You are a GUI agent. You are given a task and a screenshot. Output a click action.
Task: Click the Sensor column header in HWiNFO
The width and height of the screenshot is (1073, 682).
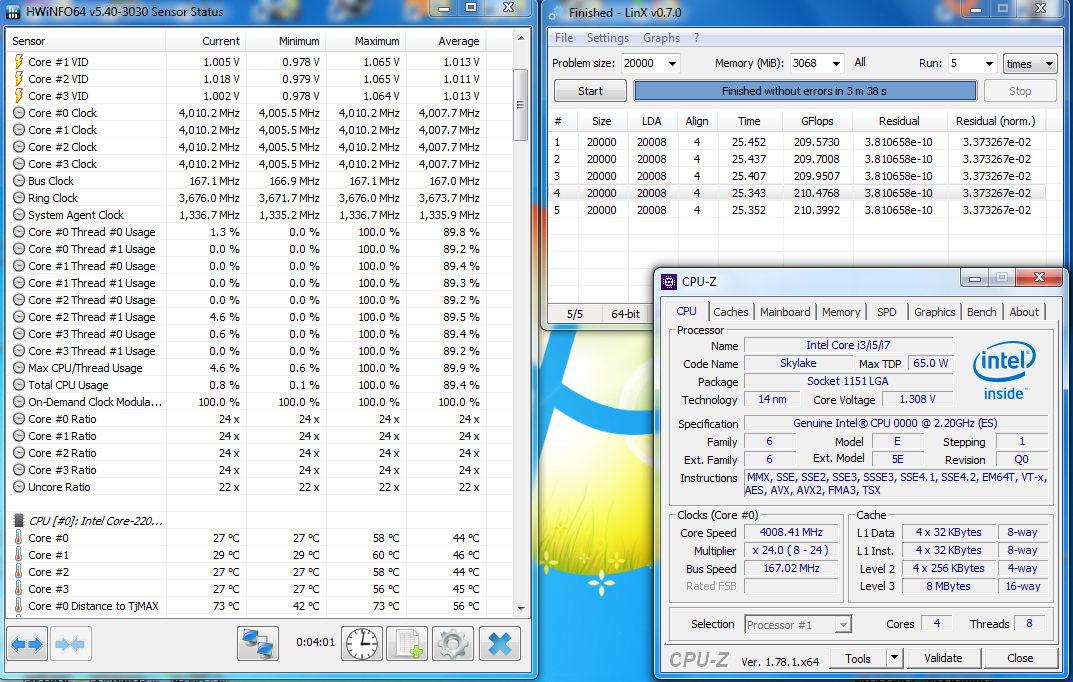coord(86,41)
